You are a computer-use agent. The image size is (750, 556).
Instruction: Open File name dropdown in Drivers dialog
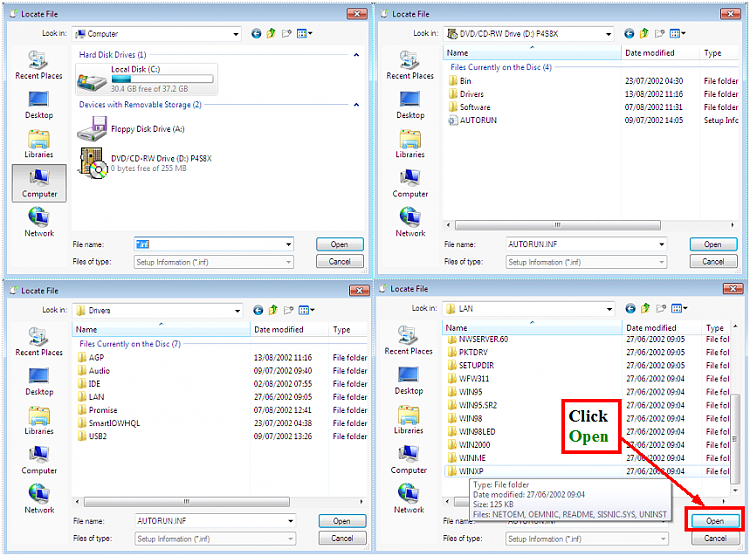tap(290, 521)
